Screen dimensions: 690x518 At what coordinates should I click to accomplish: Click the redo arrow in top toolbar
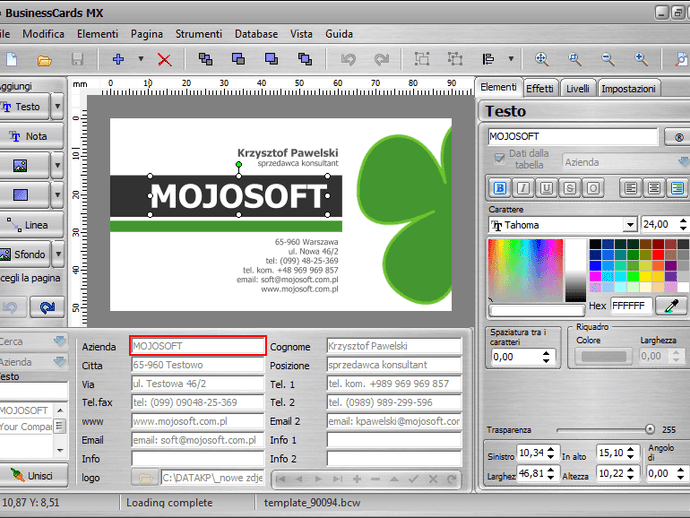pos(381,59)
